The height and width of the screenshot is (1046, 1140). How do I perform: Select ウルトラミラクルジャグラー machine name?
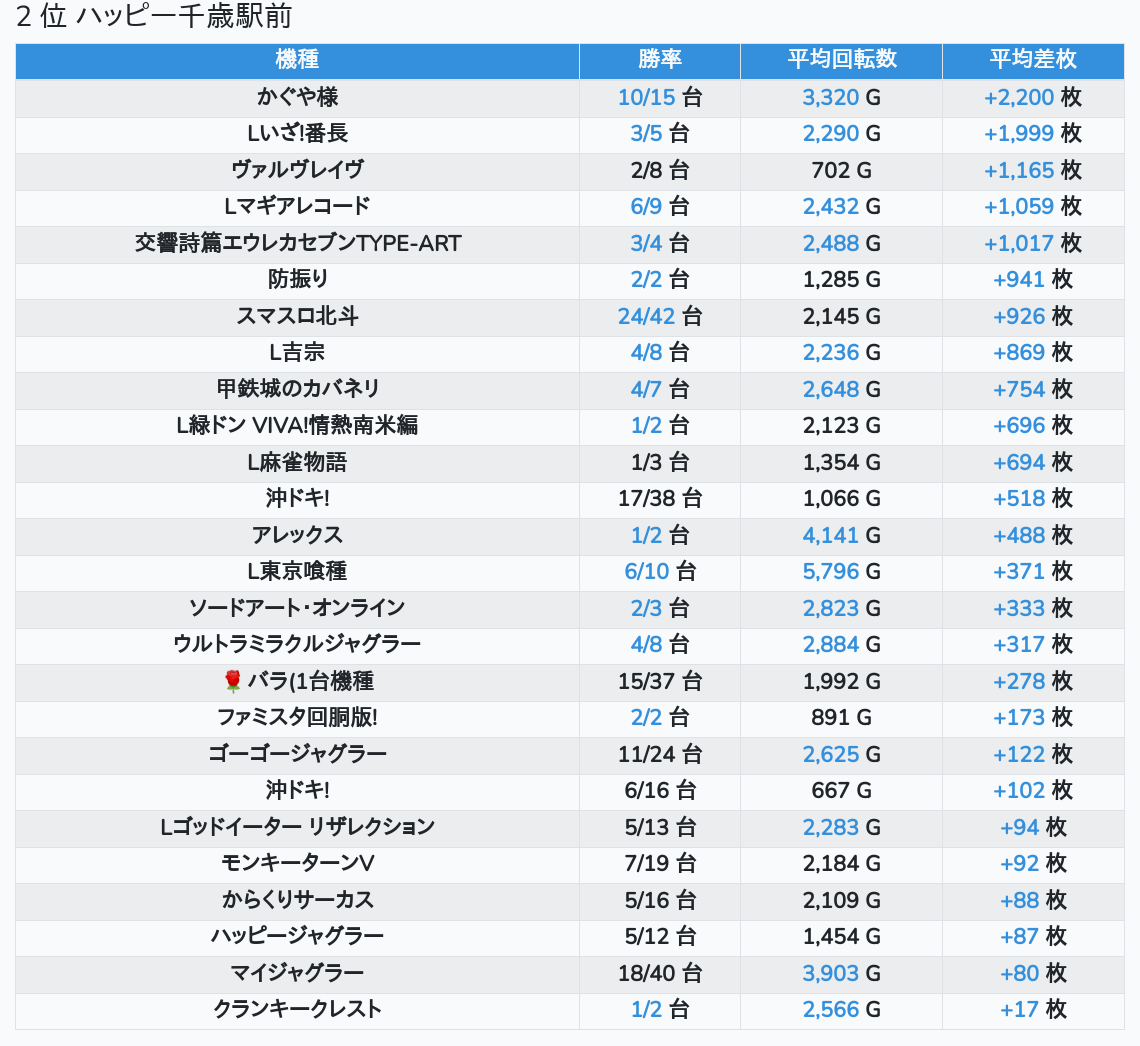click(297, 644)
